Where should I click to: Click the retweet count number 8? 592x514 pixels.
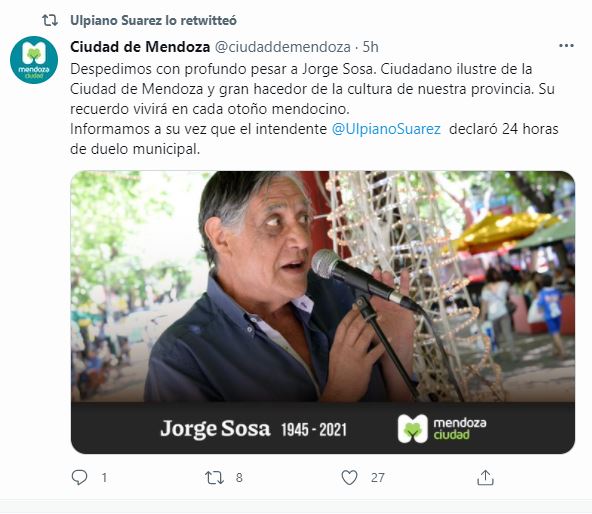[x=239, y=478]
